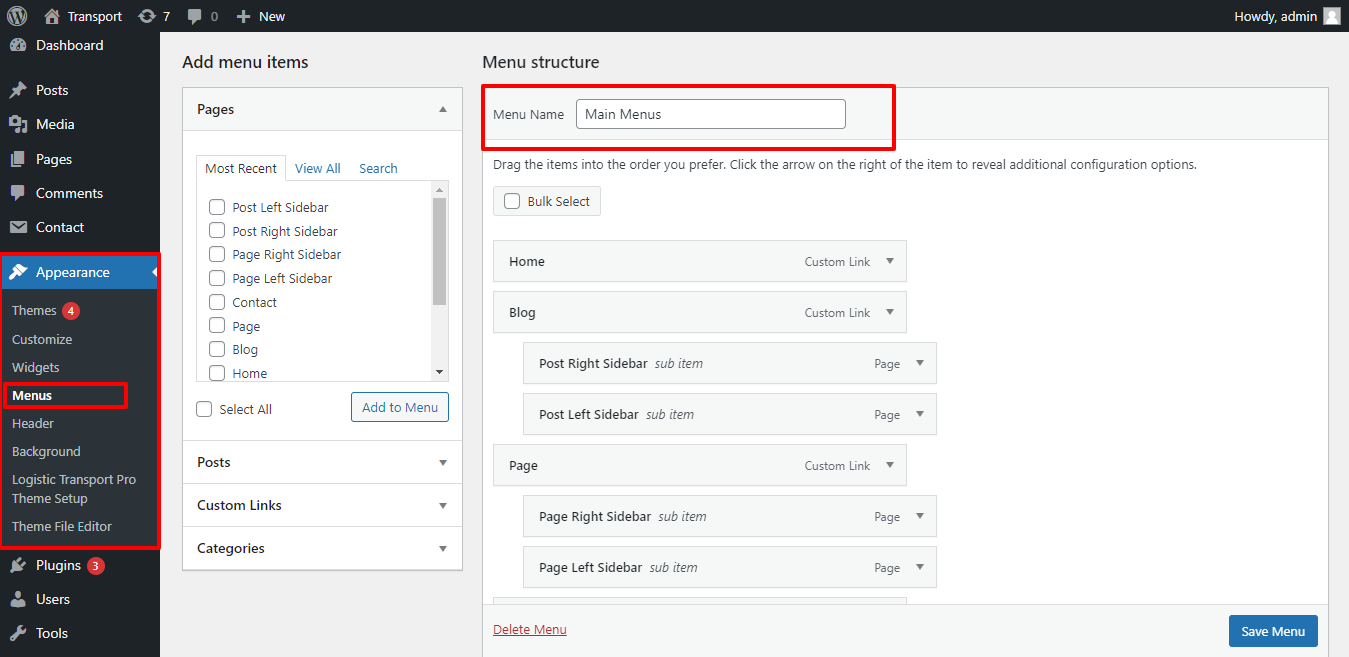This screenshot has width=1349, height=657.
Task: Open the Tools wrench icon
Action: pos(18,633)
